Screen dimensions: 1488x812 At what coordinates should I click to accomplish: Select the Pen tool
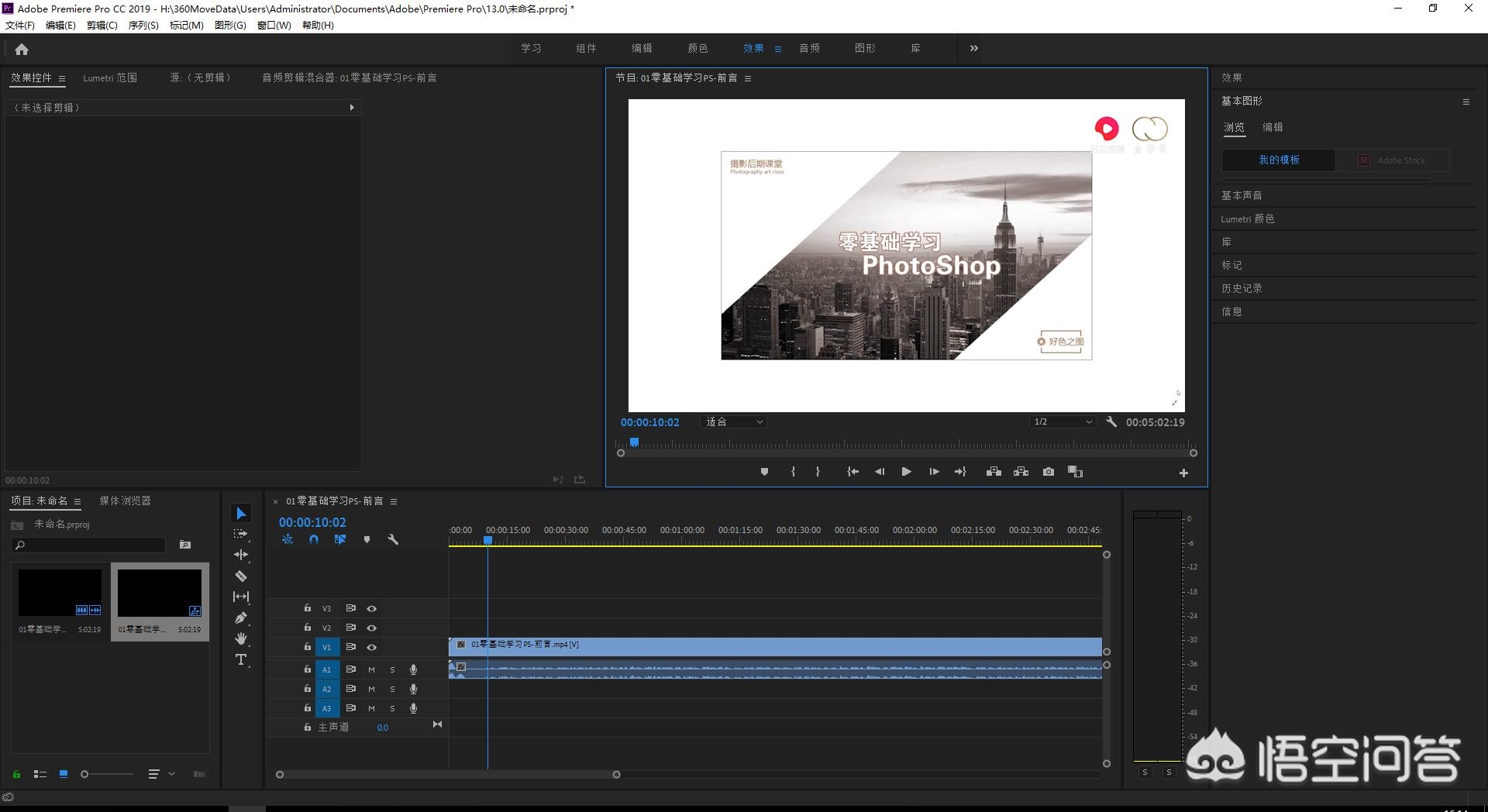(x=241, y=618)
